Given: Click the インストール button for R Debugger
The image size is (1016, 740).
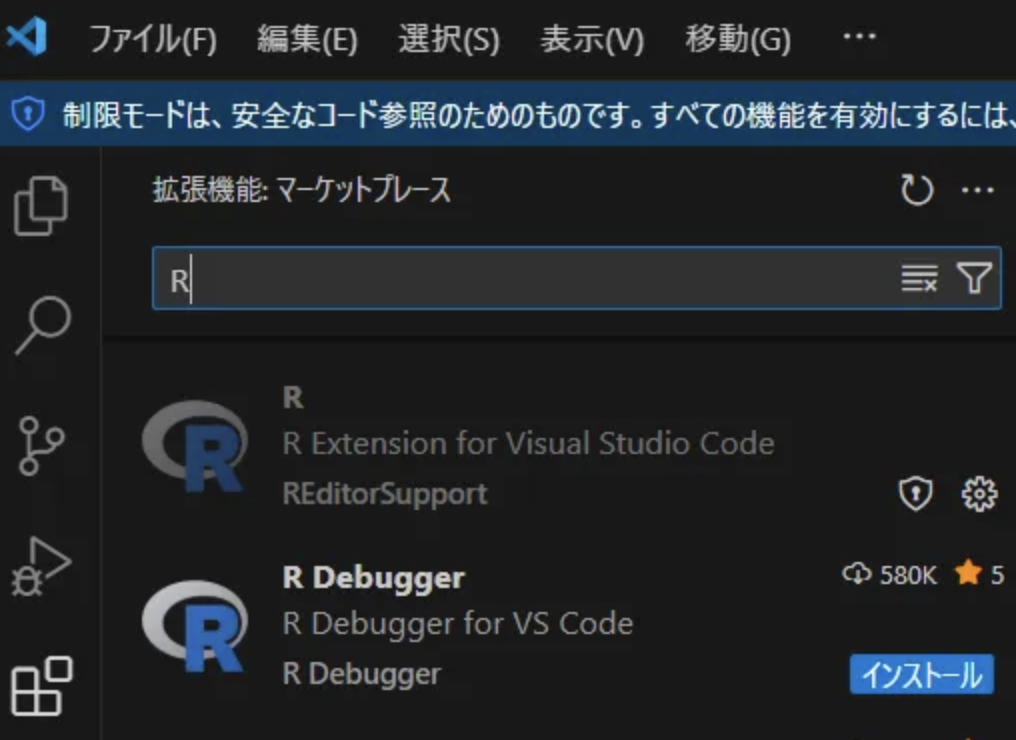Looking at the screenshot, I should (920, 675).
